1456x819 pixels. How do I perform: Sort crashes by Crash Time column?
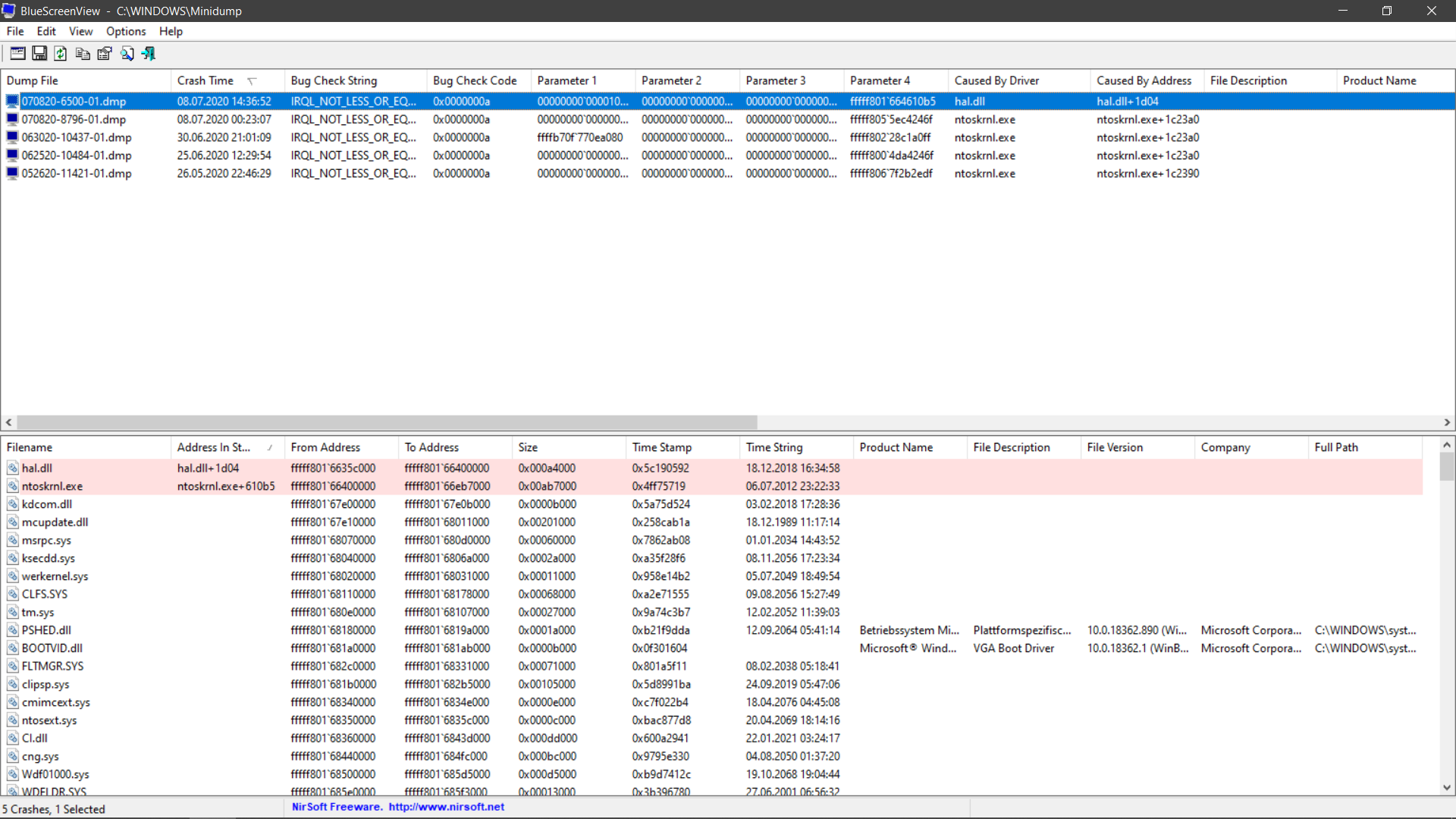[x=206, y=80]
